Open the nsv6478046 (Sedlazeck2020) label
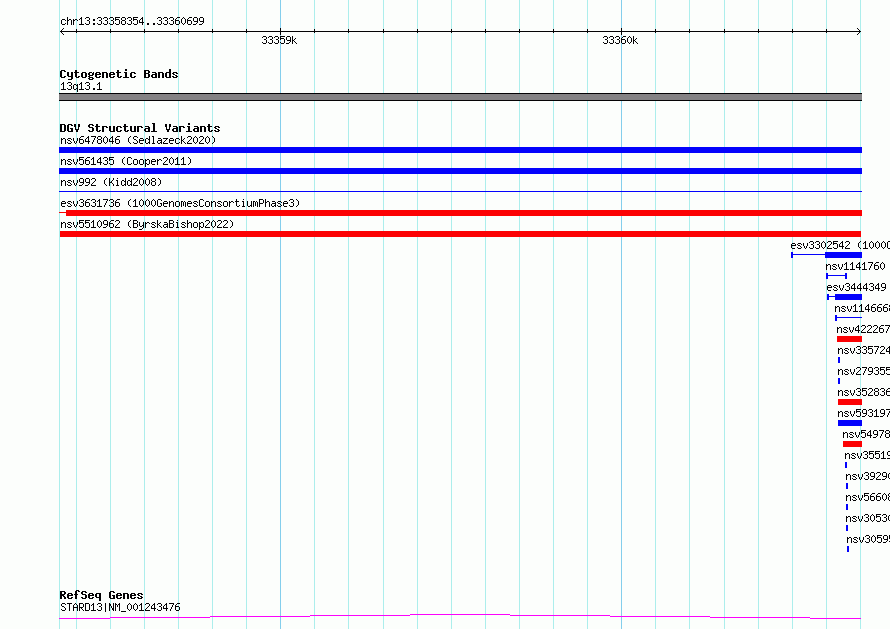This screenshot has height=629, width=890. click(138, 140)
